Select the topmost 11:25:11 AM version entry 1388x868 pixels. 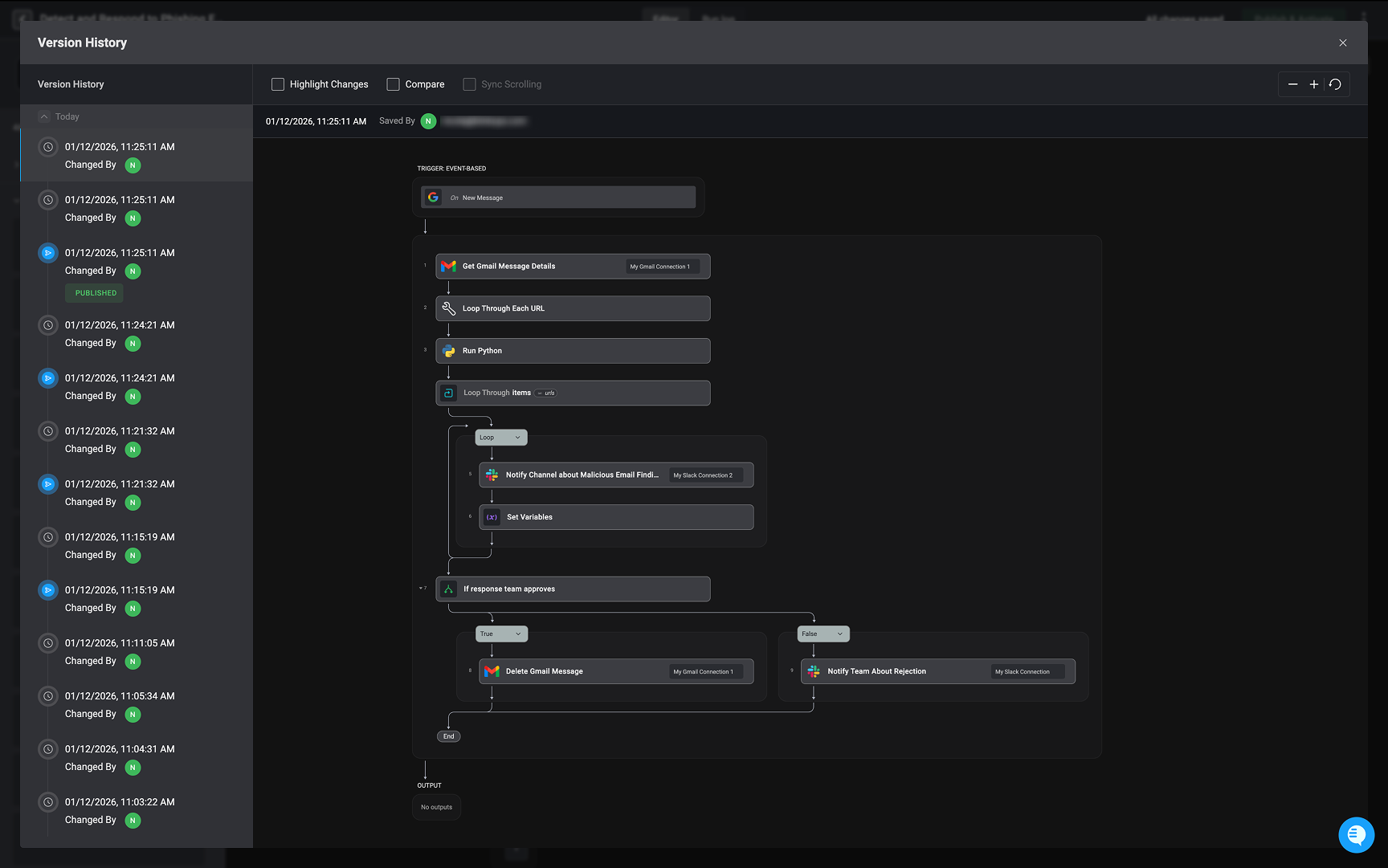tap(137, 156)
